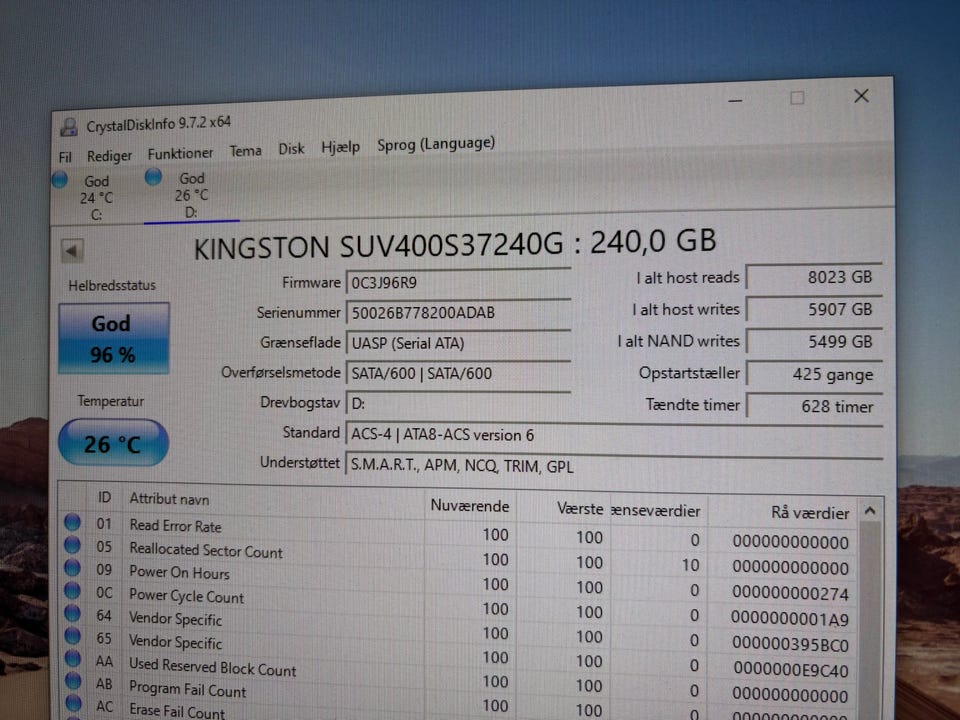Click the NAND writes value 5499 GB
Viewport: 960px width, 720px height.
pyautogui.click(x=814, y=342)
